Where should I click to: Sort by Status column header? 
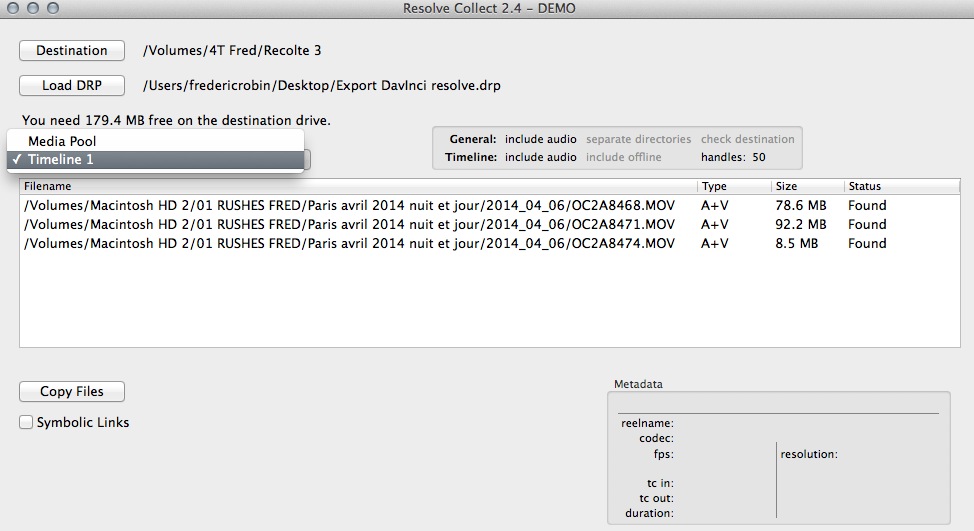pyautogui.click(x=902, y=186)
